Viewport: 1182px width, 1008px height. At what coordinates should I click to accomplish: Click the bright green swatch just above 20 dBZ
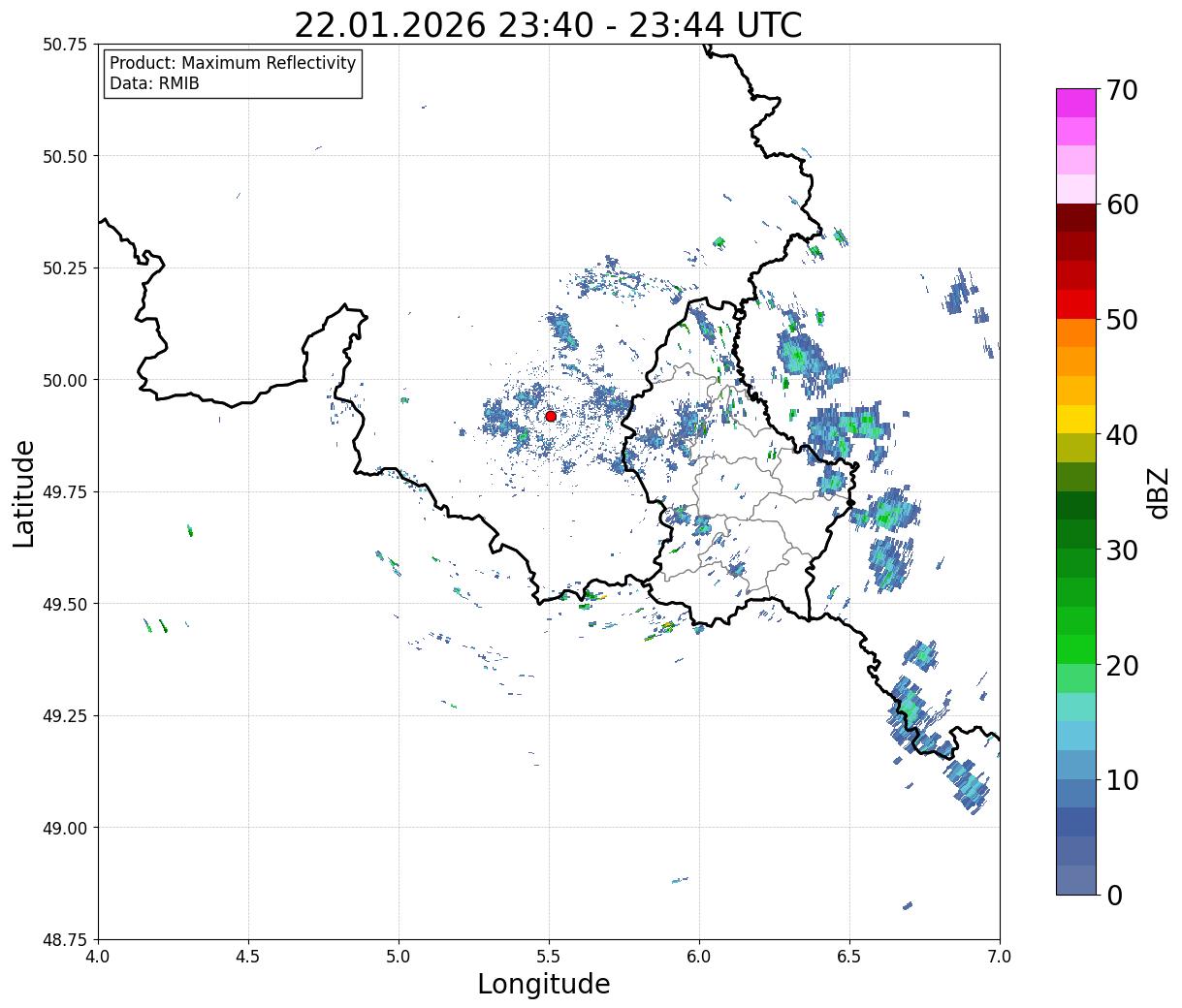(1076, 649)
